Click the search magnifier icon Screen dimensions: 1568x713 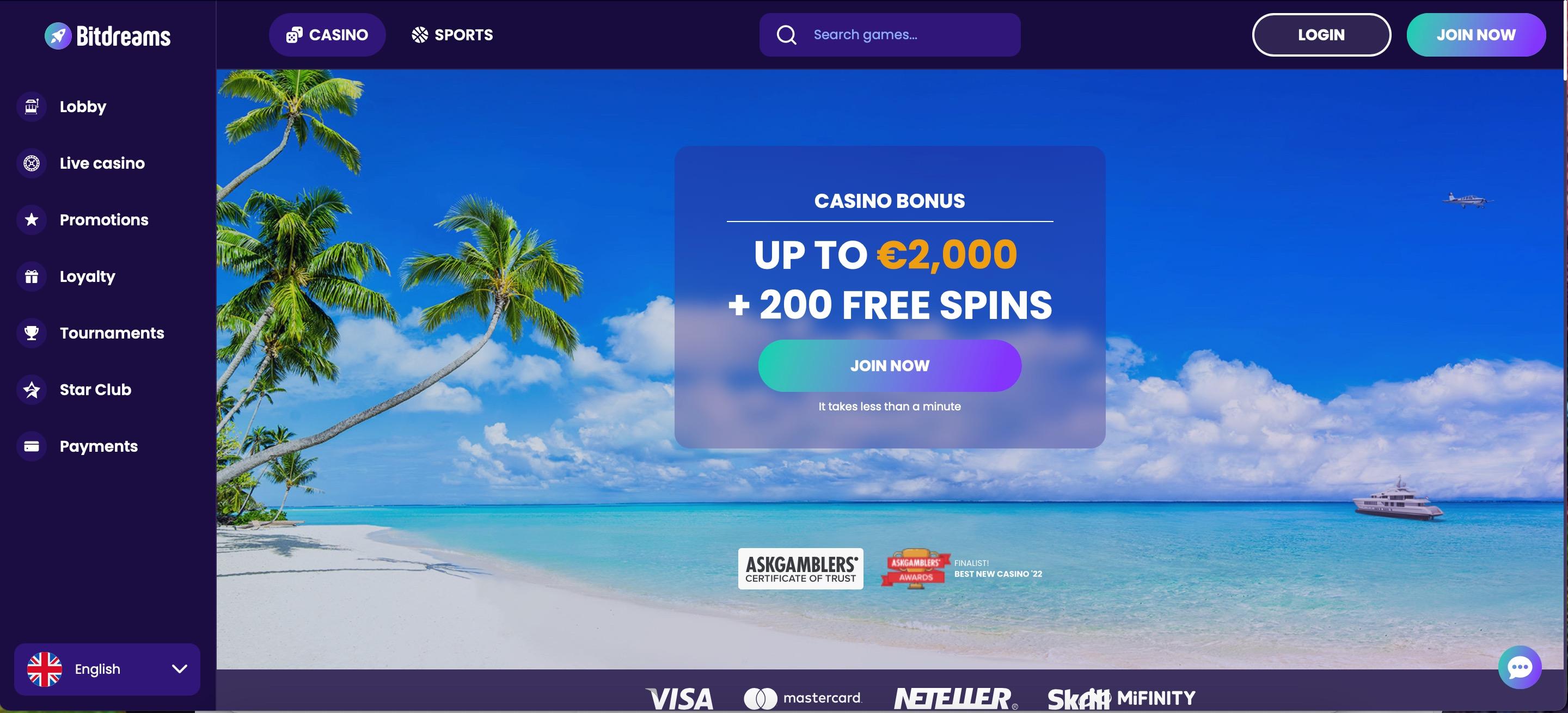786,35
